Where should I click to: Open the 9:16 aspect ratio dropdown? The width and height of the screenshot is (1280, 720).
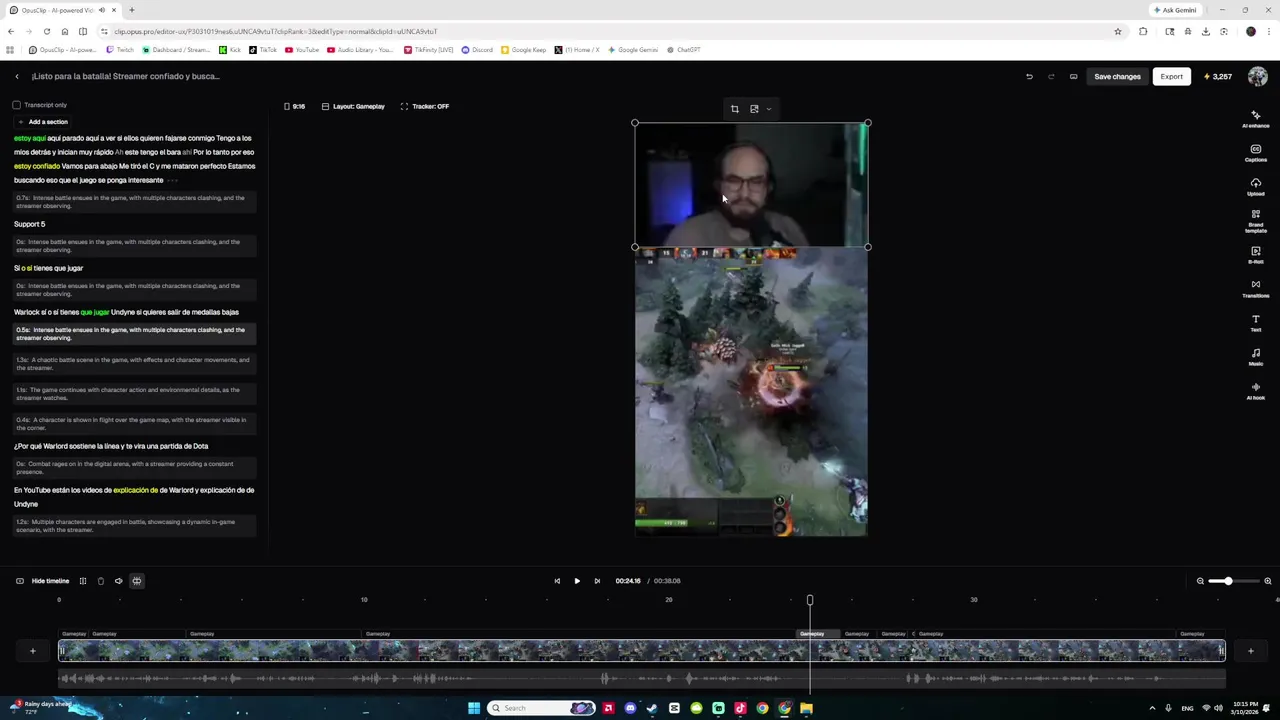[294, 106]
